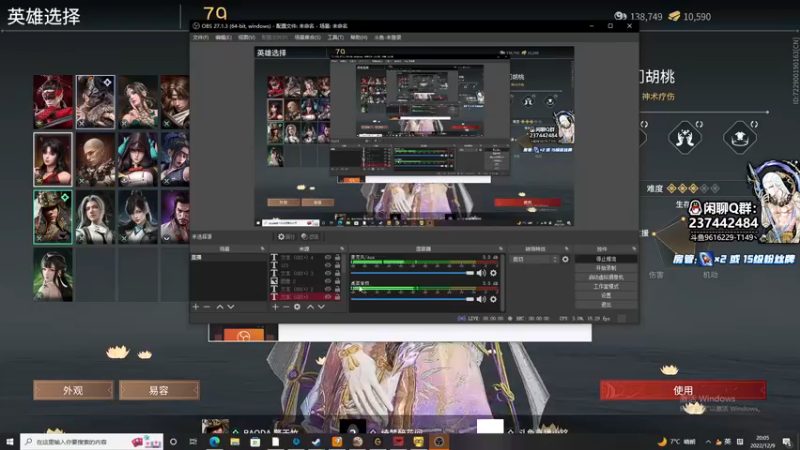Click the Windows taskbar search box
This screenshot has width=800, height=450.
point(92,441)
